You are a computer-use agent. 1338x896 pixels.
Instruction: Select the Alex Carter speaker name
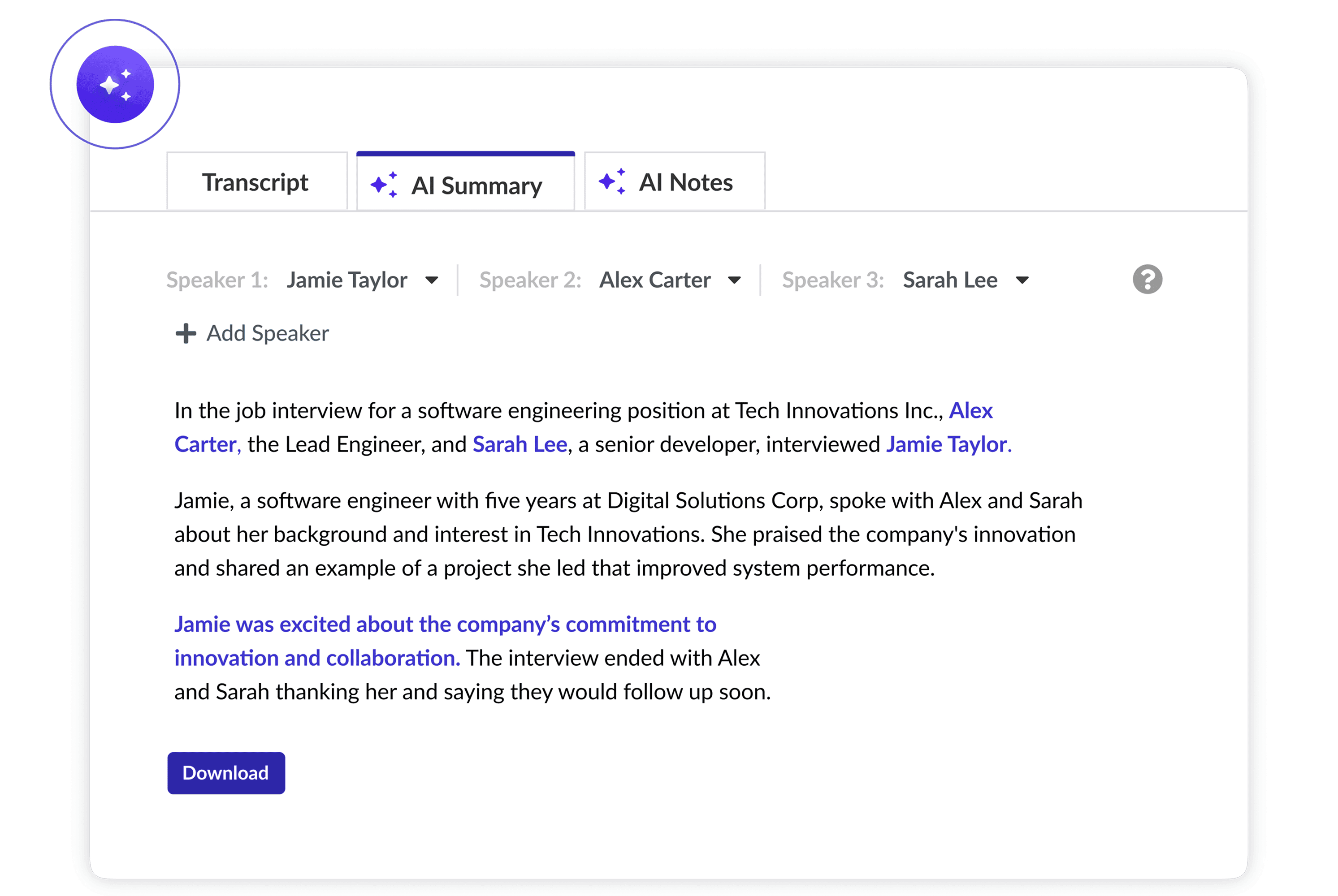[x=655, y=280]
